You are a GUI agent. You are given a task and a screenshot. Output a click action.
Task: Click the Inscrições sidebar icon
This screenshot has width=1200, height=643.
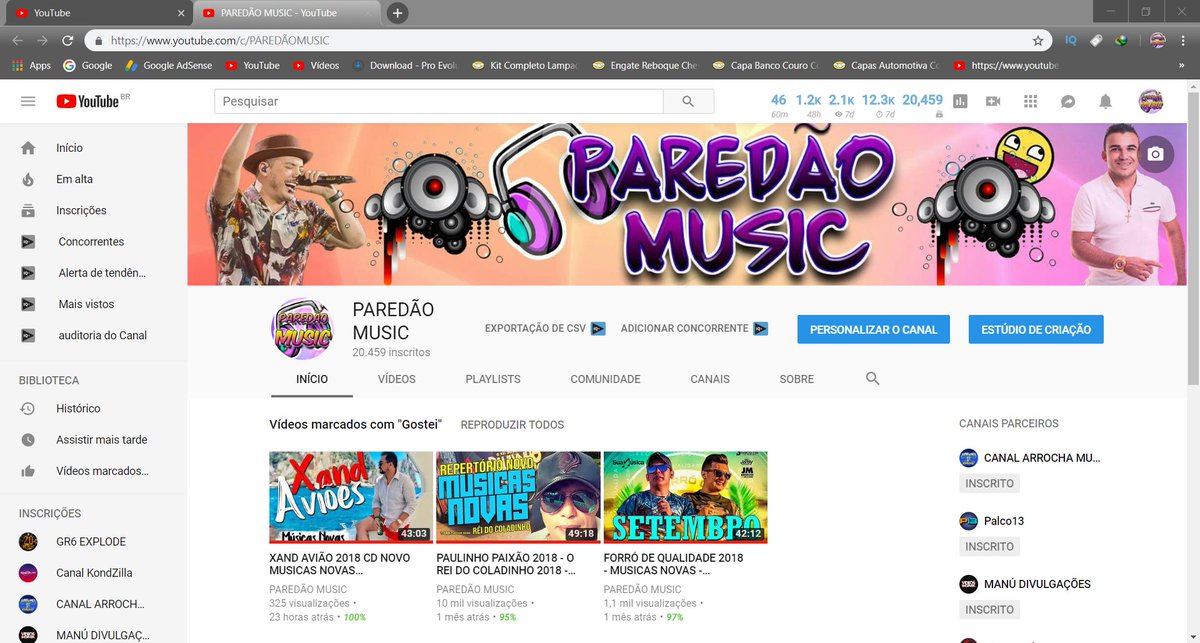[x=28, y=210]
